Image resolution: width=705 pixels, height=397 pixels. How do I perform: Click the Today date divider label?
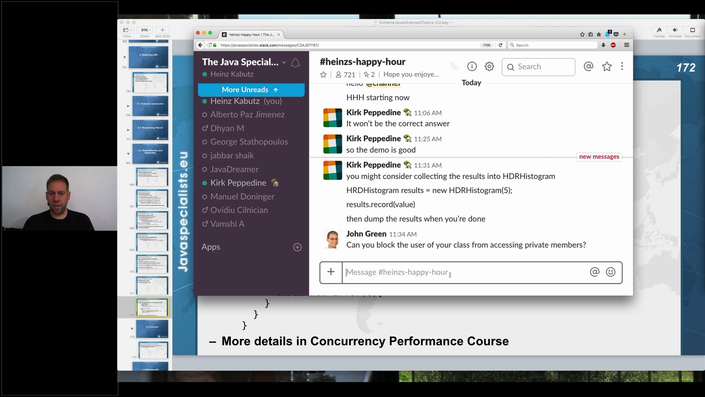[471, 83]
